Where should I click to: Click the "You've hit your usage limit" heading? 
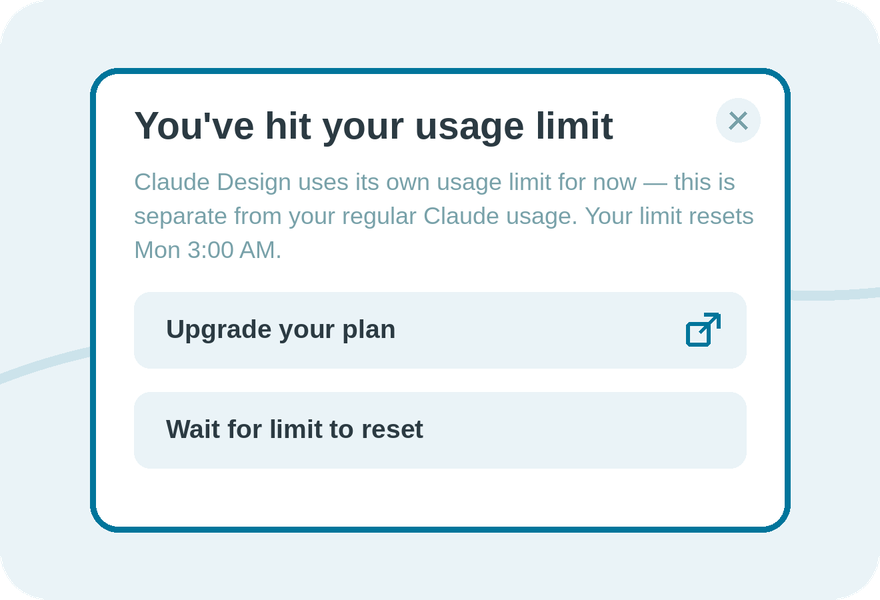(x=374, y=126)
